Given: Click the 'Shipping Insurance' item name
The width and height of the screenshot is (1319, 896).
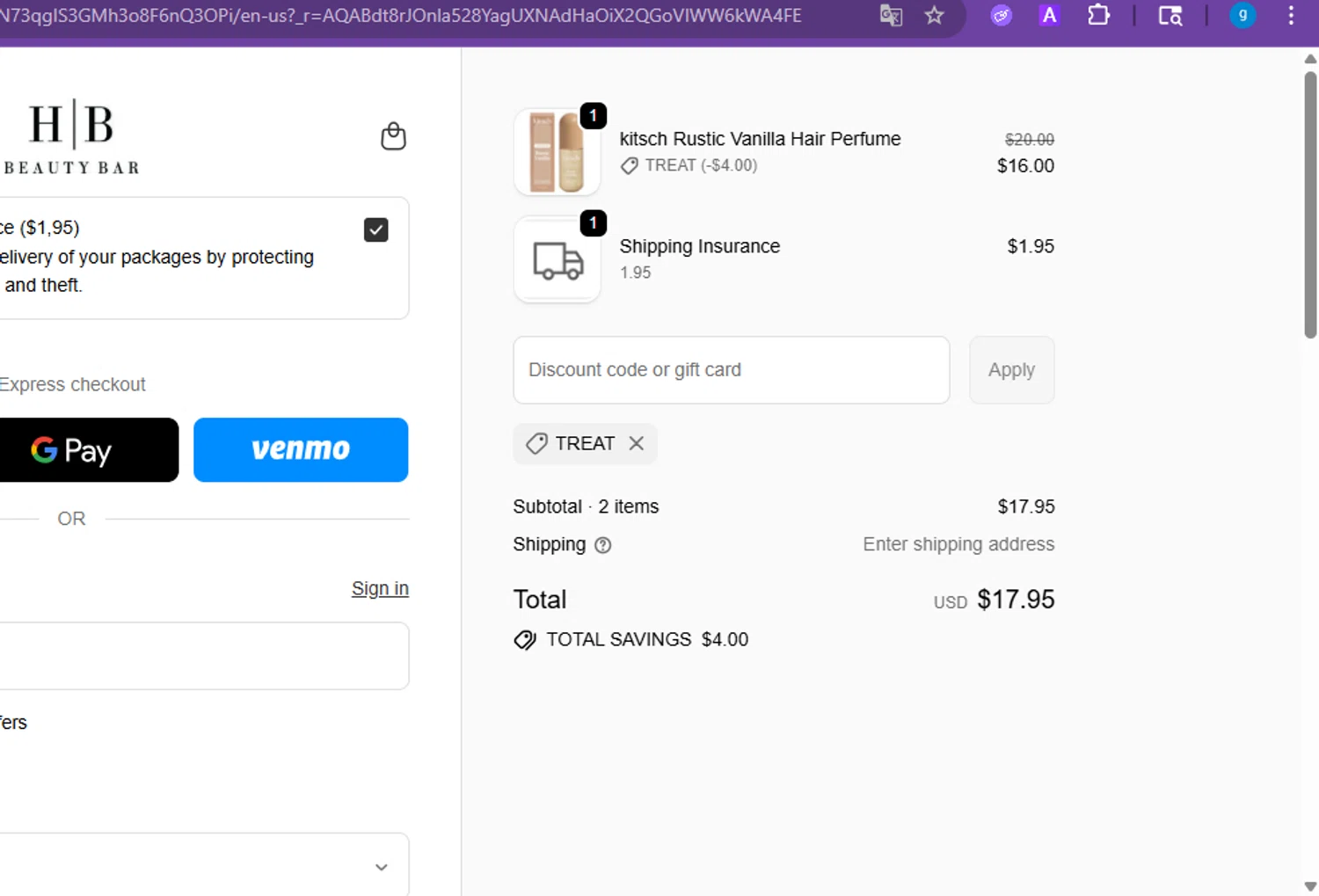Looking at the screenshot, I should [x=700, y=246].
